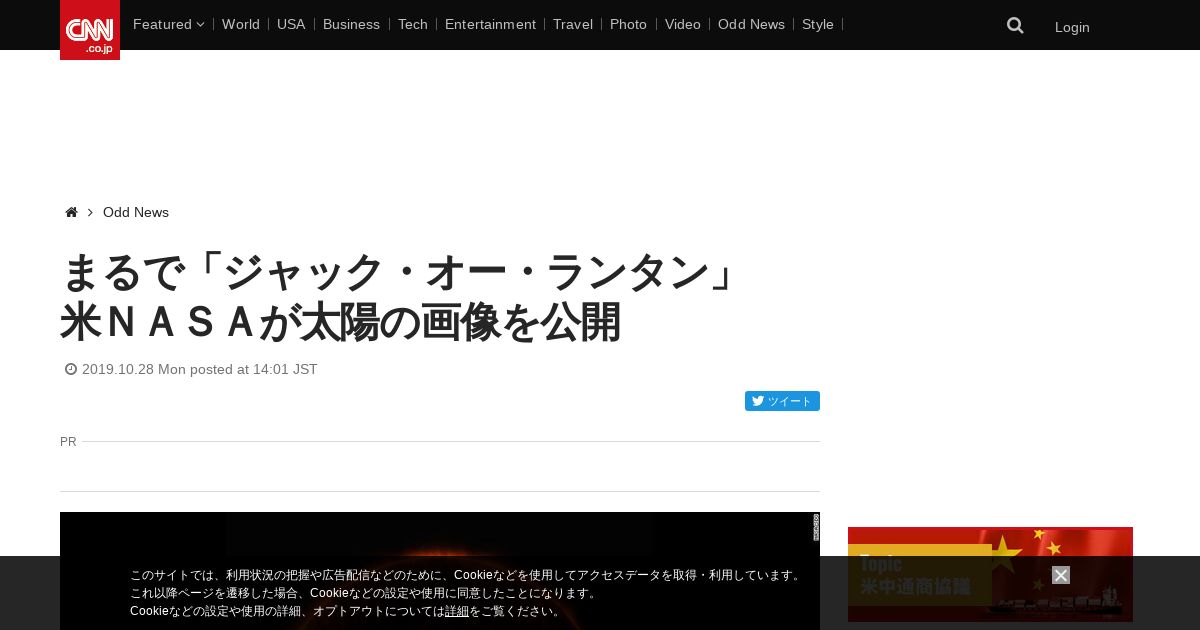Open the 詳細 link in cookie notice

tap(457, 611)
